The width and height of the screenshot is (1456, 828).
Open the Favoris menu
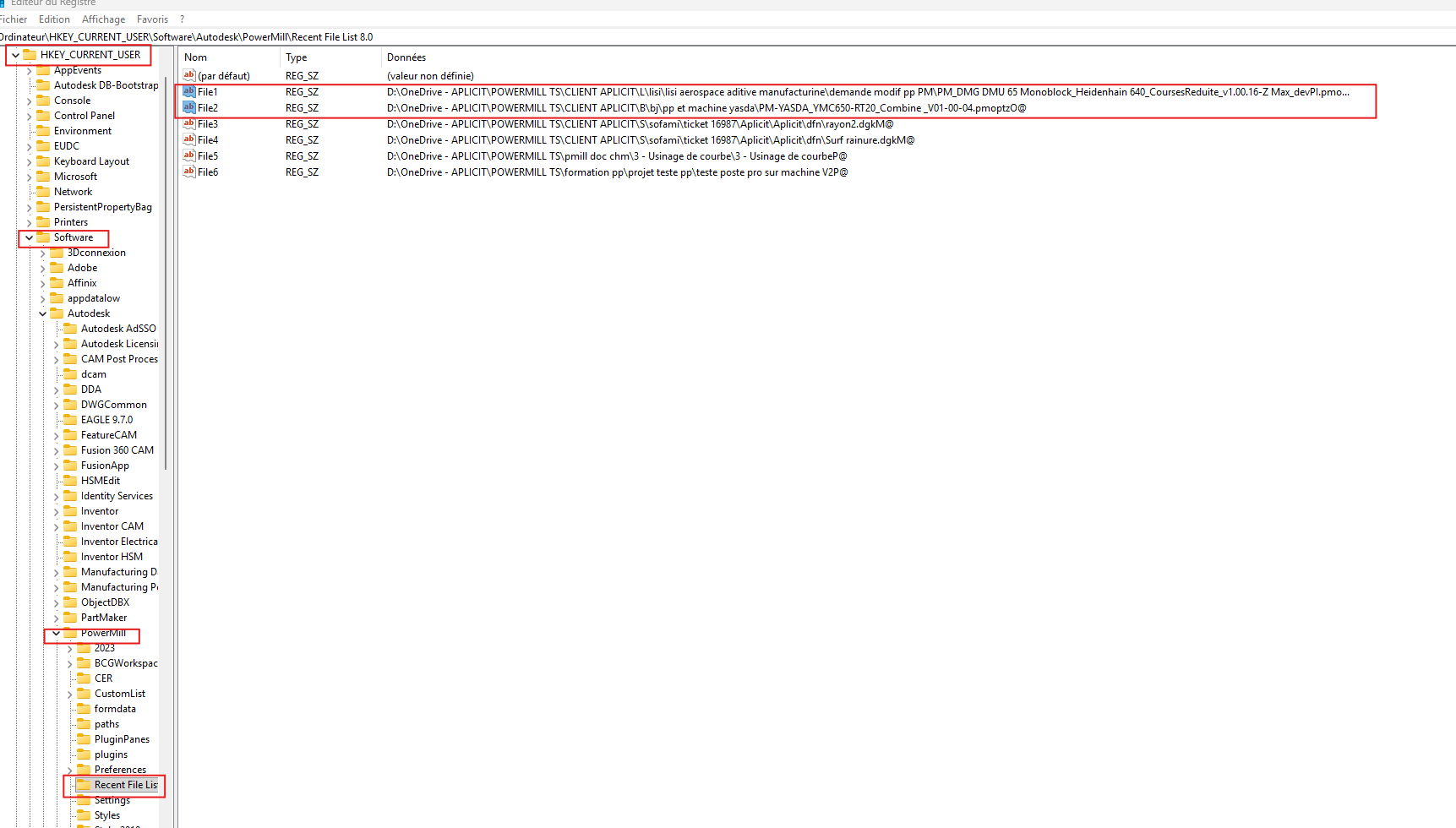(x=152, y=19)
